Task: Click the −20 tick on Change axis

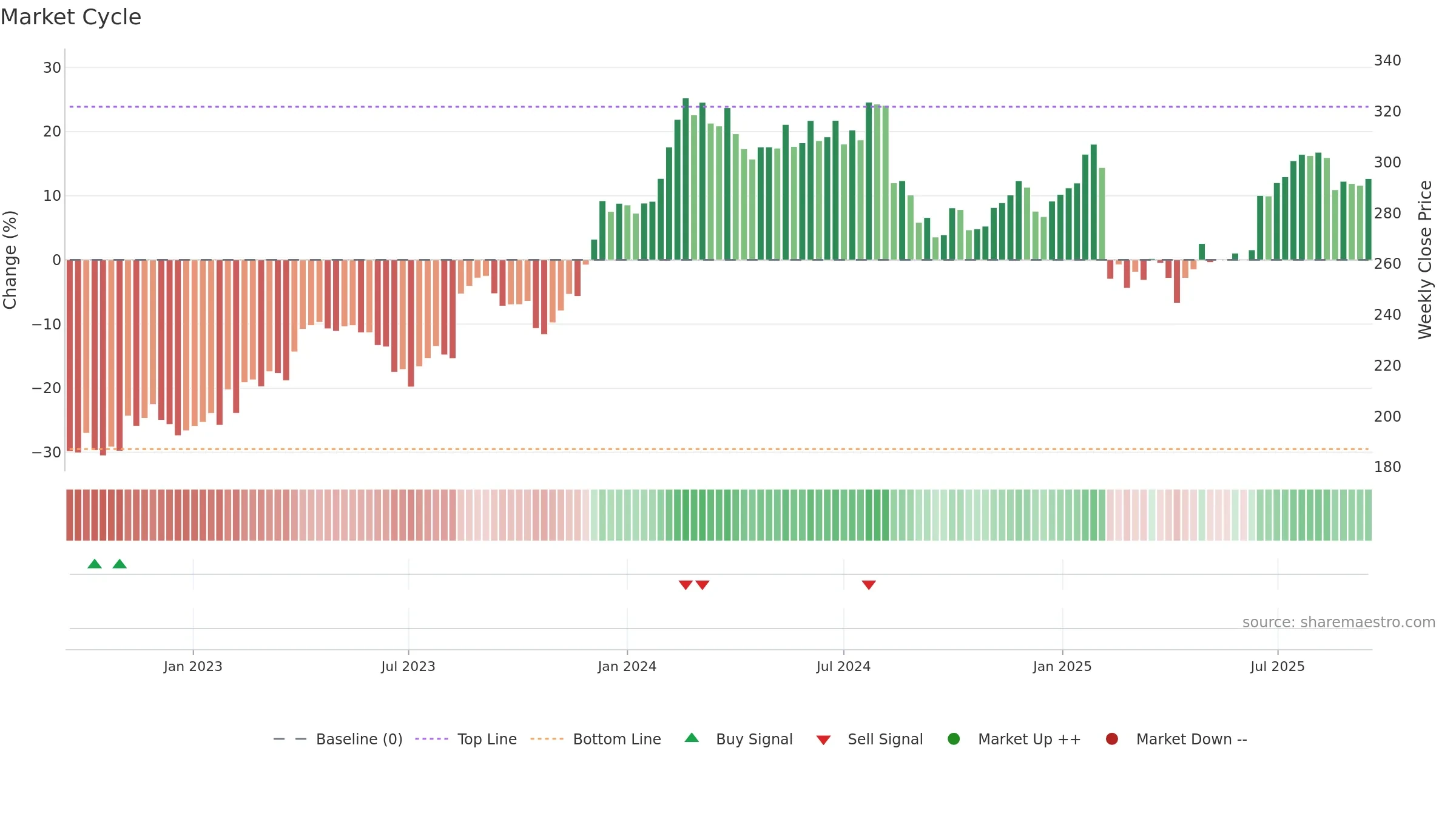Action: [47, 388]
